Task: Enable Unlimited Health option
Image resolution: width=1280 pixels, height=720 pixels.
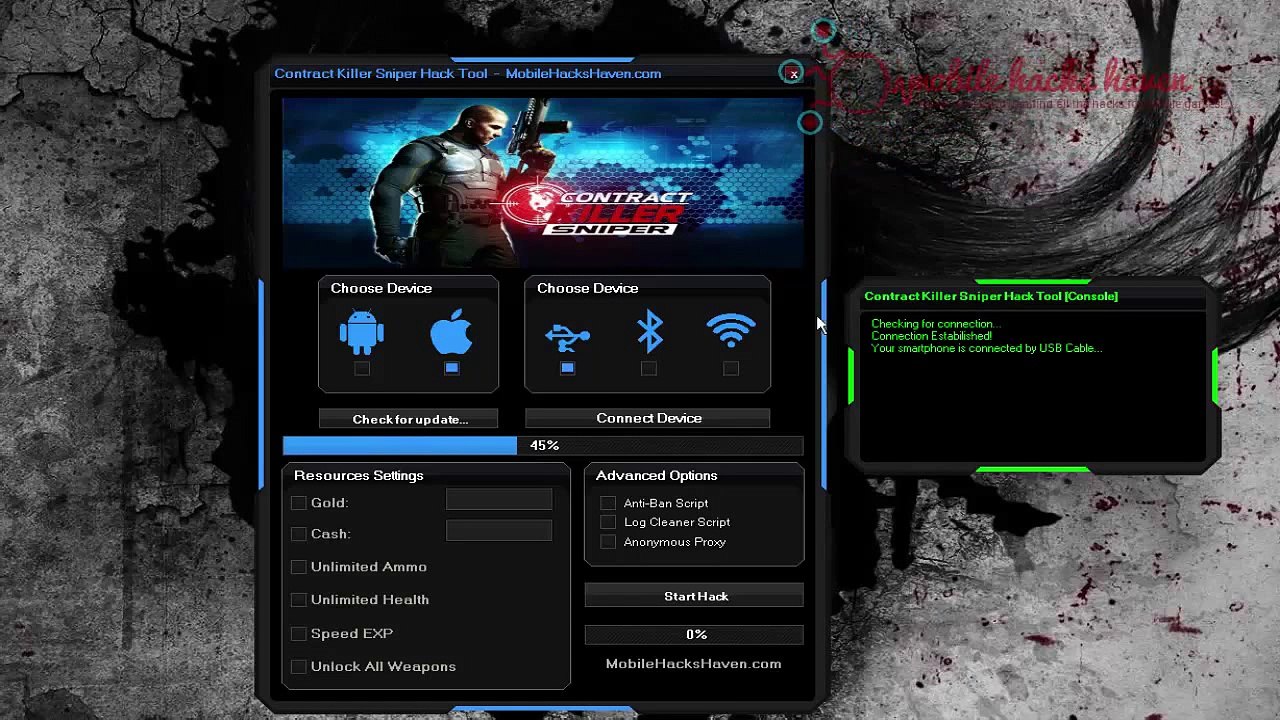Action: (299, 600)
